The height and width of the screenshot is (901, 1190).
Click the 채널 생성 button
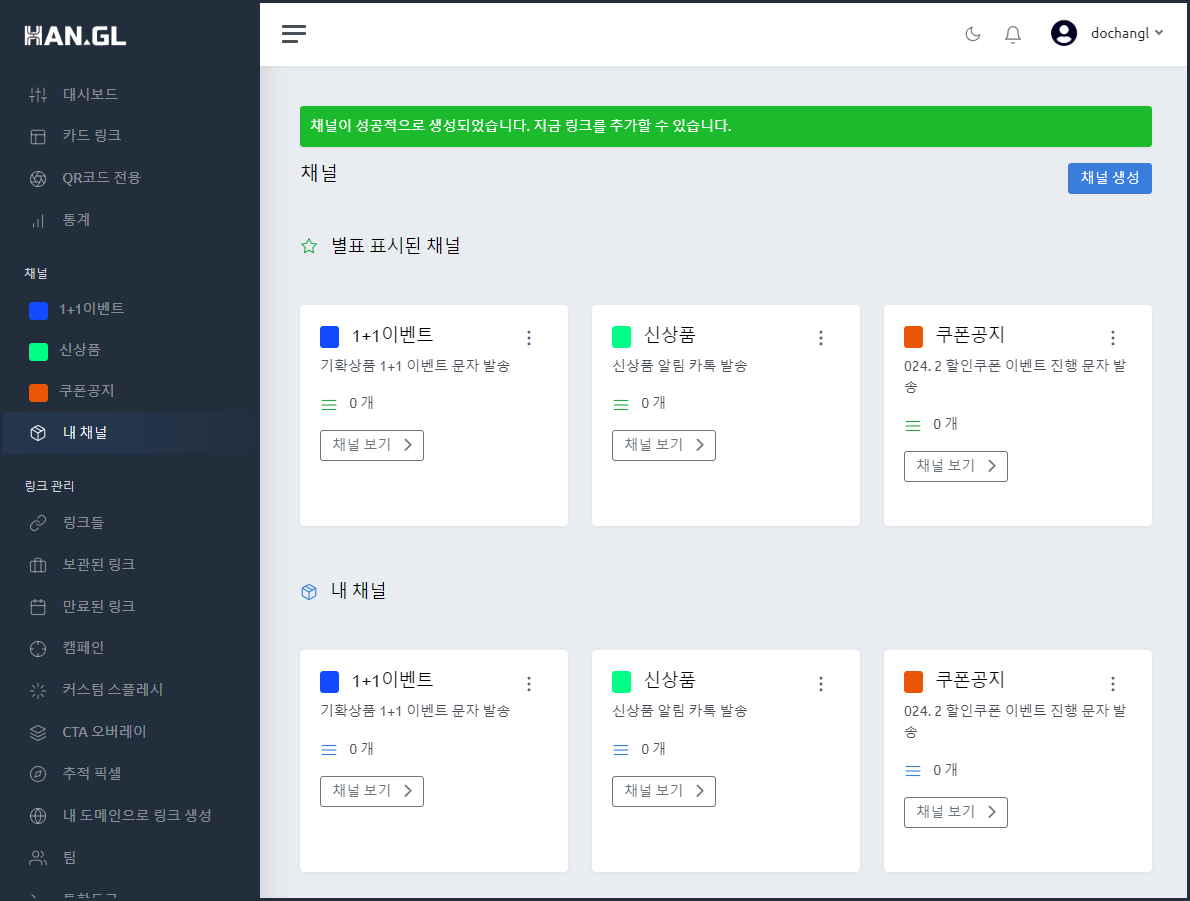click(x=1110, y=178)
